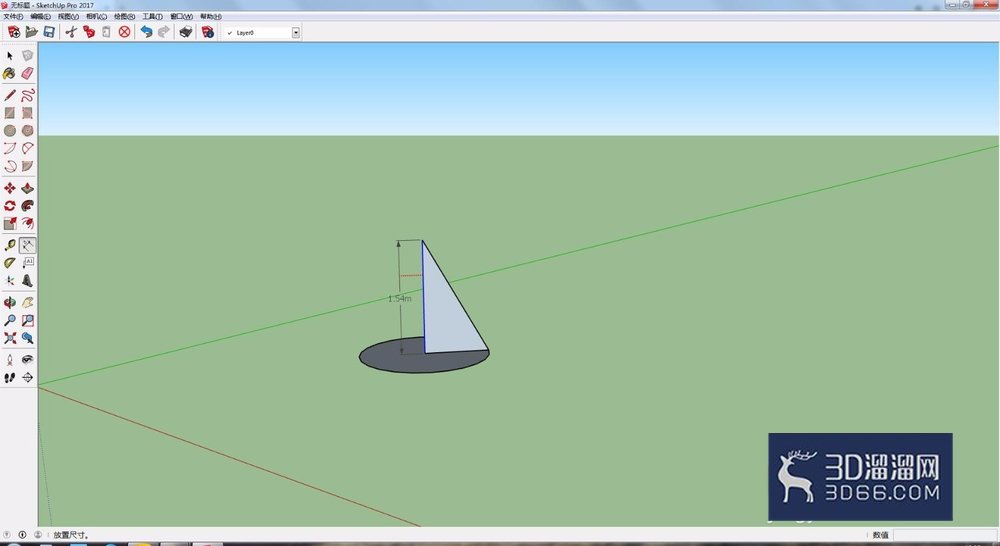Select the Pan hand tool

pos(27,302)
